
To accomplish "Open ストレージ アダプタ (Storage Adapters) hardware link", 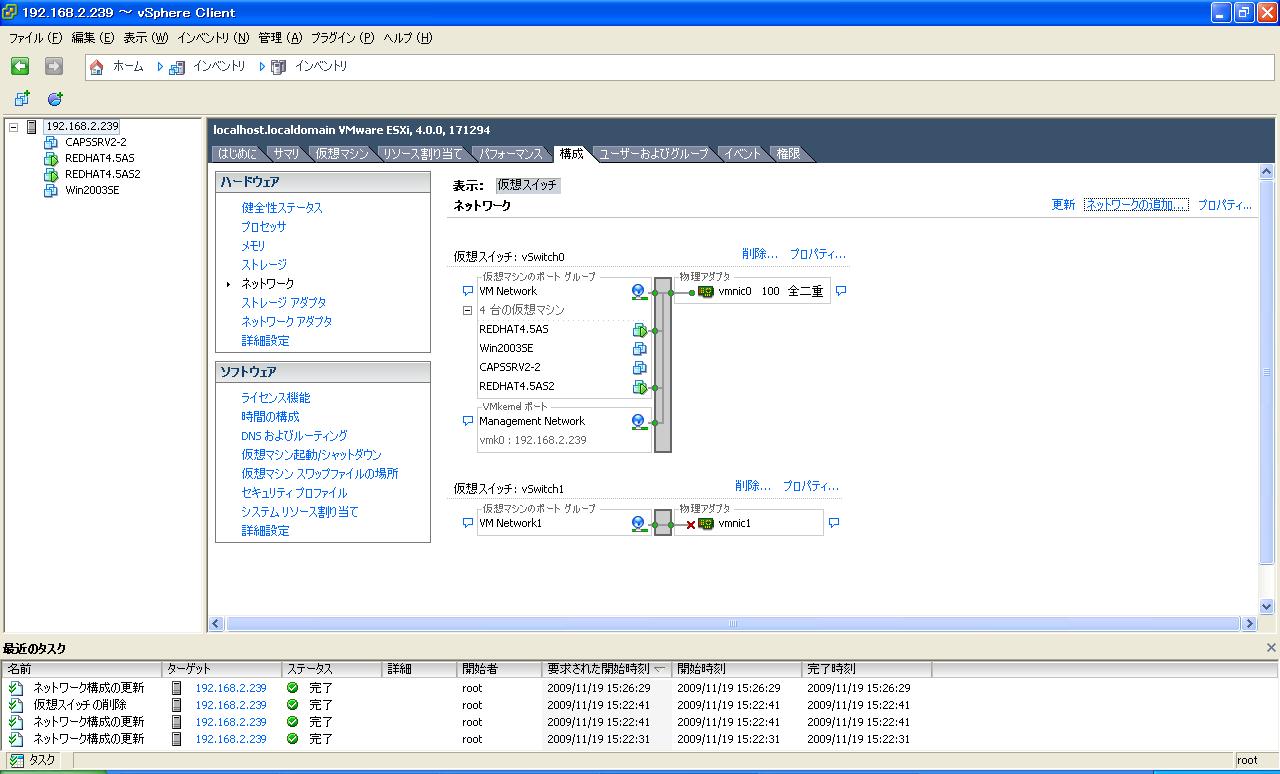I will 284,303.
